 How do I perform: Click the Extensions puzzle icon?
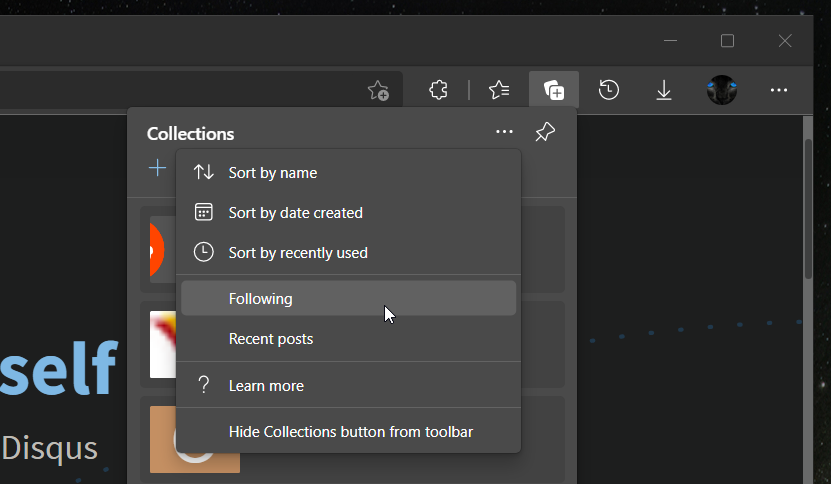[x=437, y=91]
